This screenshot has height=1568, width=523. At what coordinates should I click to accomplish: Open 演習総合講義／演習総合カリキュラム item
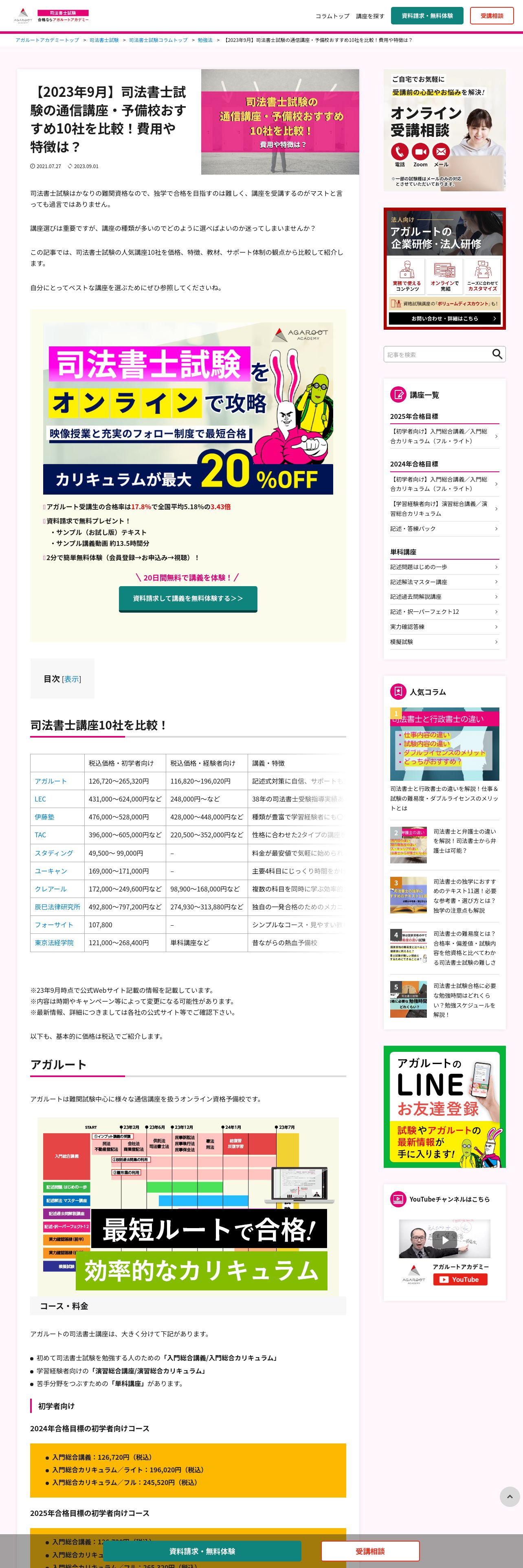(444, 508)
